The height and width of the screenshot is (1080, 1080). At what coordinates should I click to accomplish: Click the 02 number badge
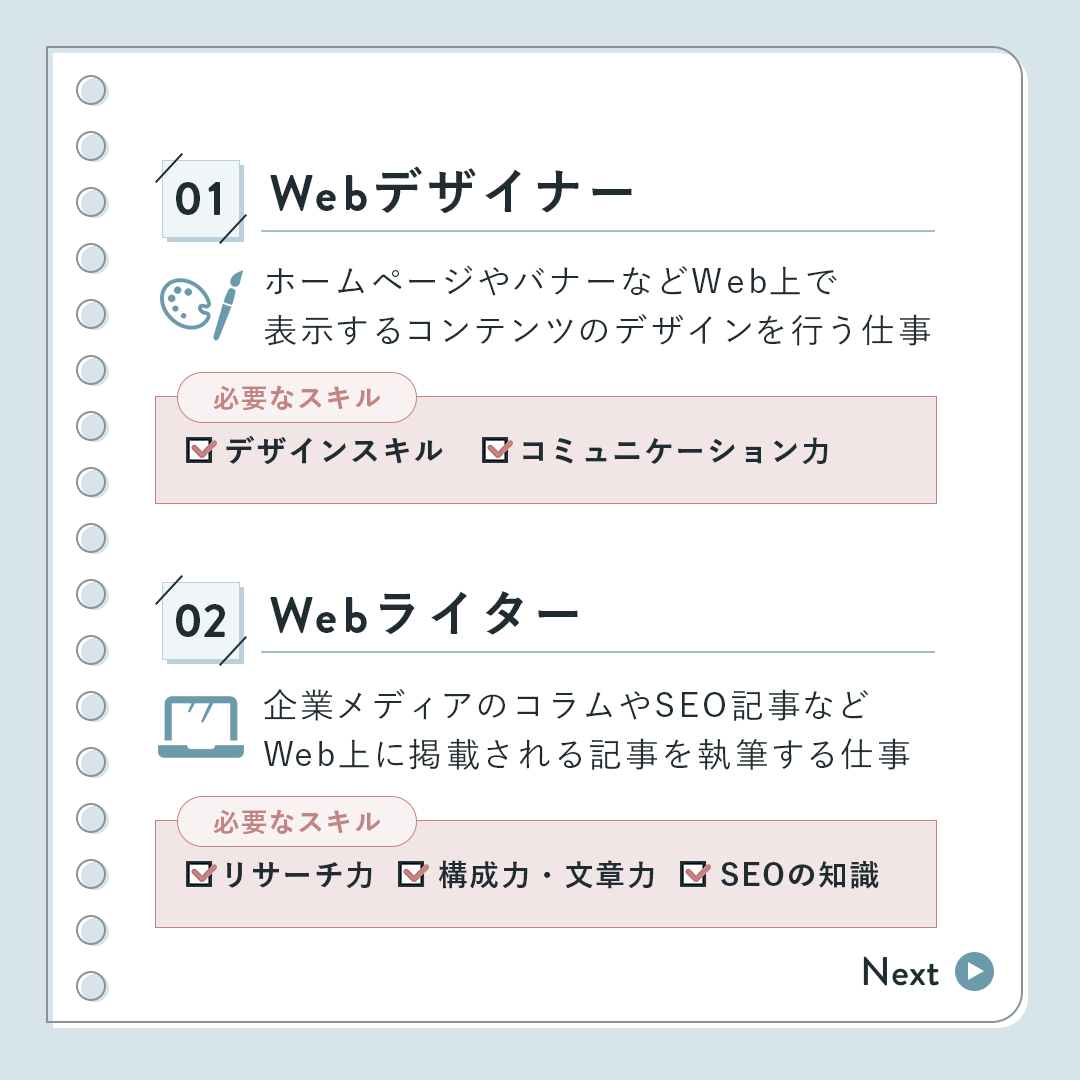201,621
